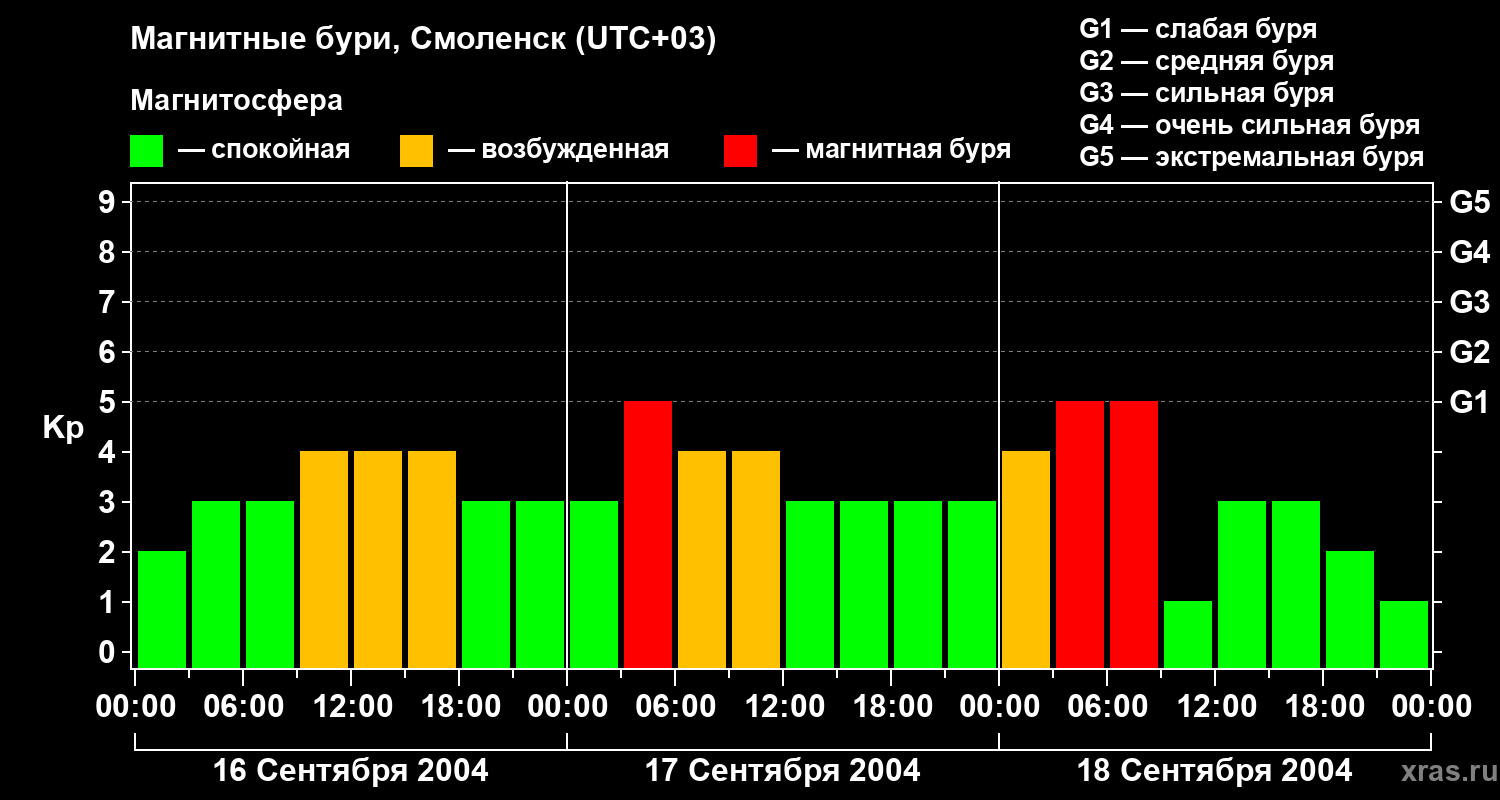The width and height of the screenshot is (1500, 800).
Task: Click the green 'спокойная' legend swatch
Action: click(146, 151)
